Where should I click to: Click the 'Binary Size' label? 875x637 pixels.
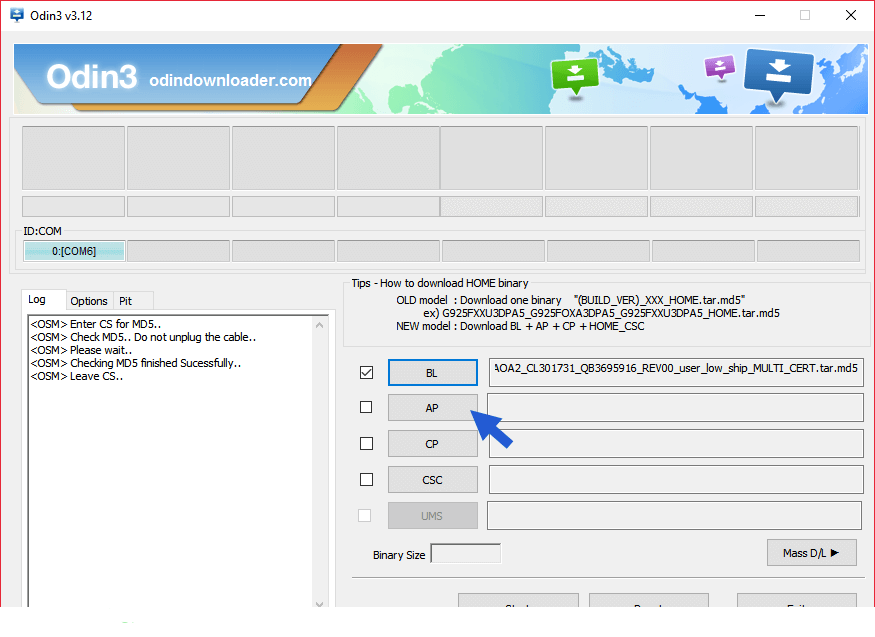[x=399, y=555]
